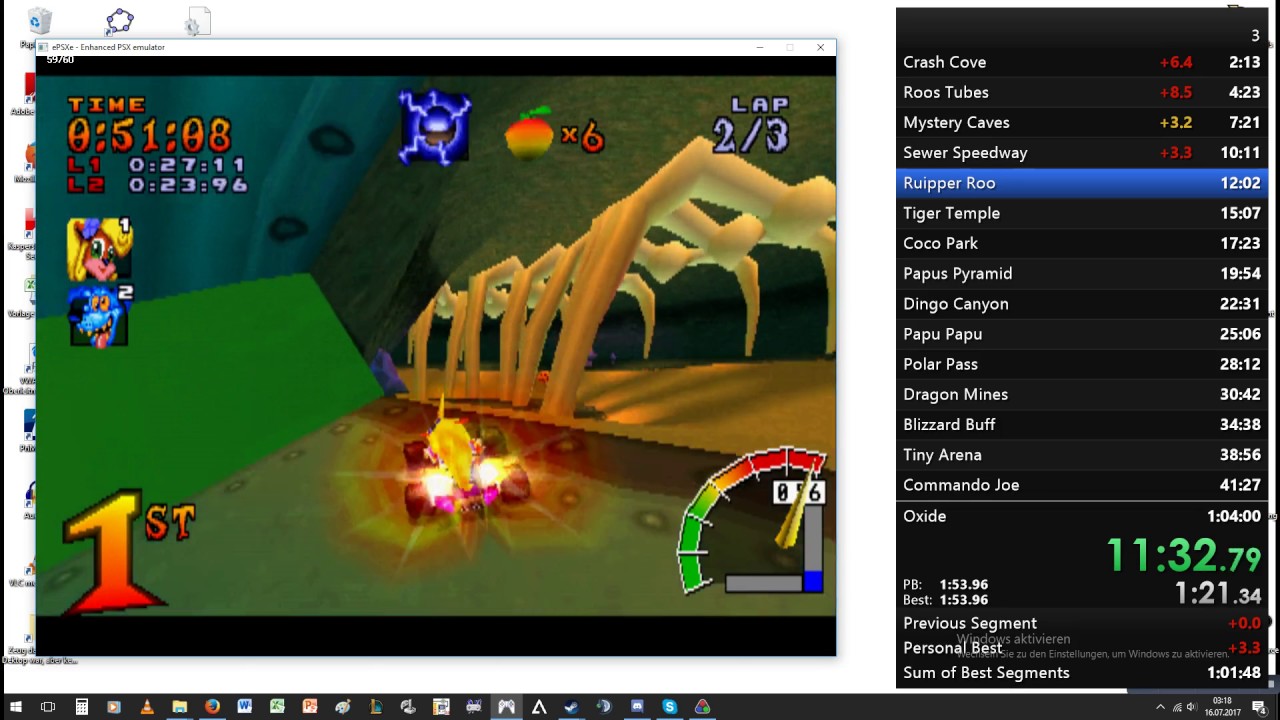Open the blank document desktop icon
The width and height of the screenshot is (1280, 720).
[x=198, y=22]
